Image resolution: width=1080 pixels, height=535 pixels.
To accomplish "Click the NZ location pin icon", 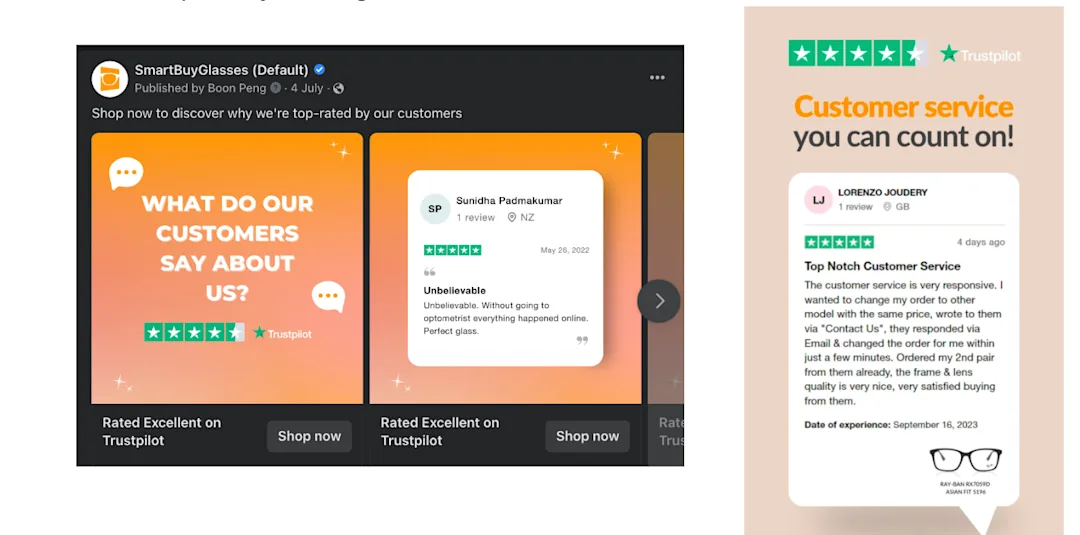I will click(x=512, y=218).
